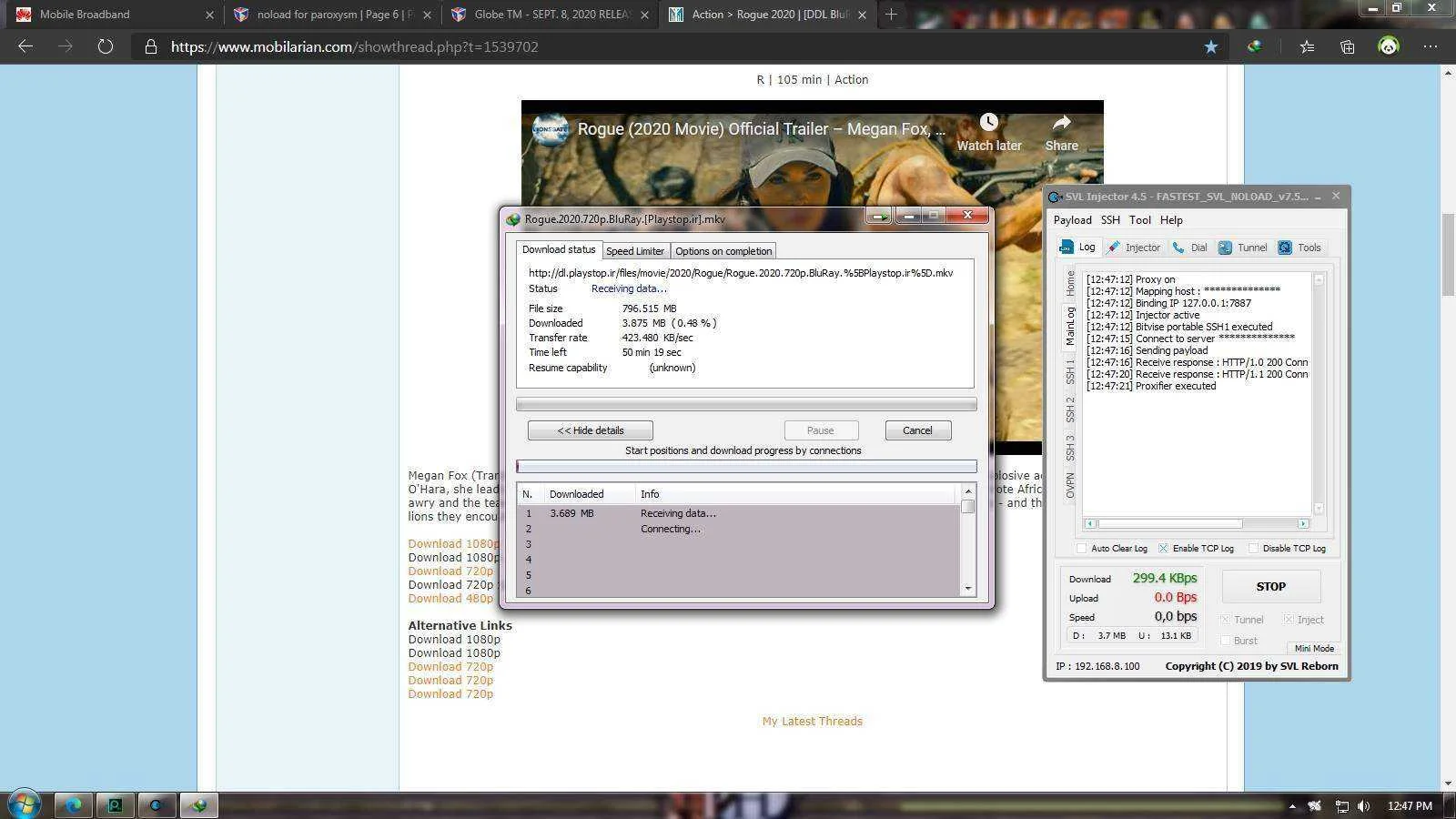
Task: Open the volume control in system tray
Action: click(1363, 805)
